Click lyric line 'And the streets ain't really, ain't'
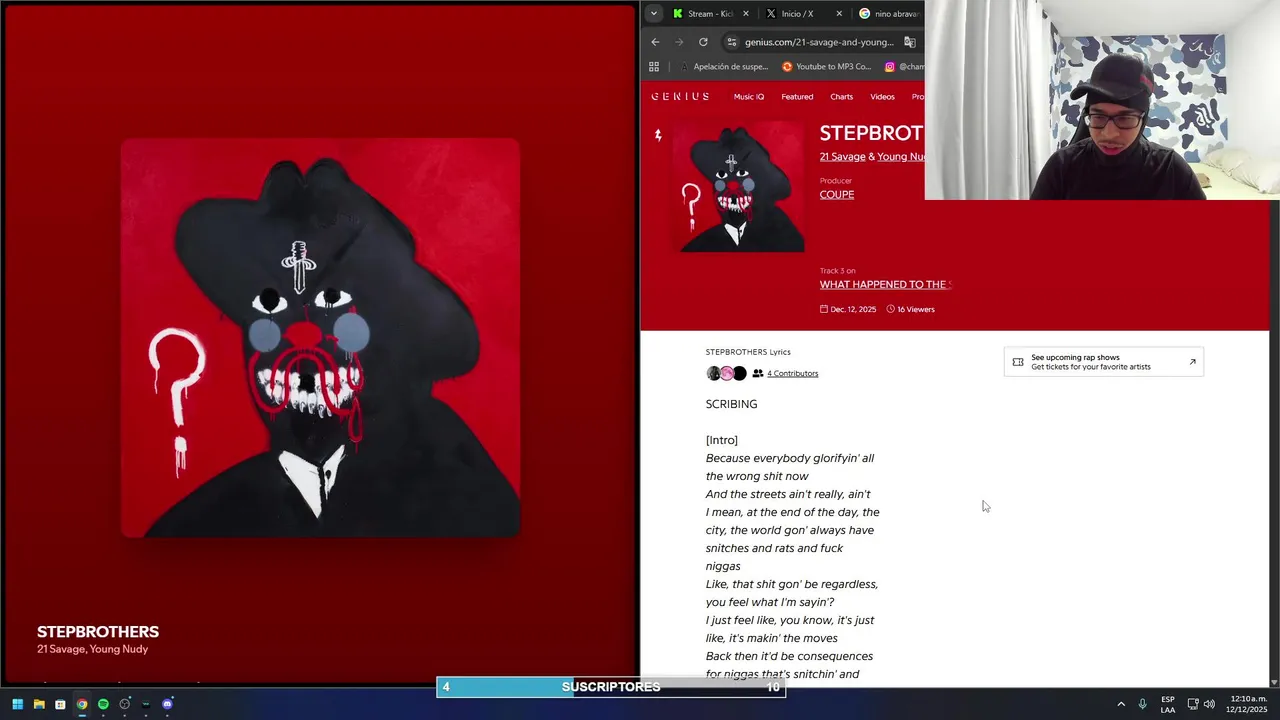Viewport: 1280px width, 720px height. [788, 494]
